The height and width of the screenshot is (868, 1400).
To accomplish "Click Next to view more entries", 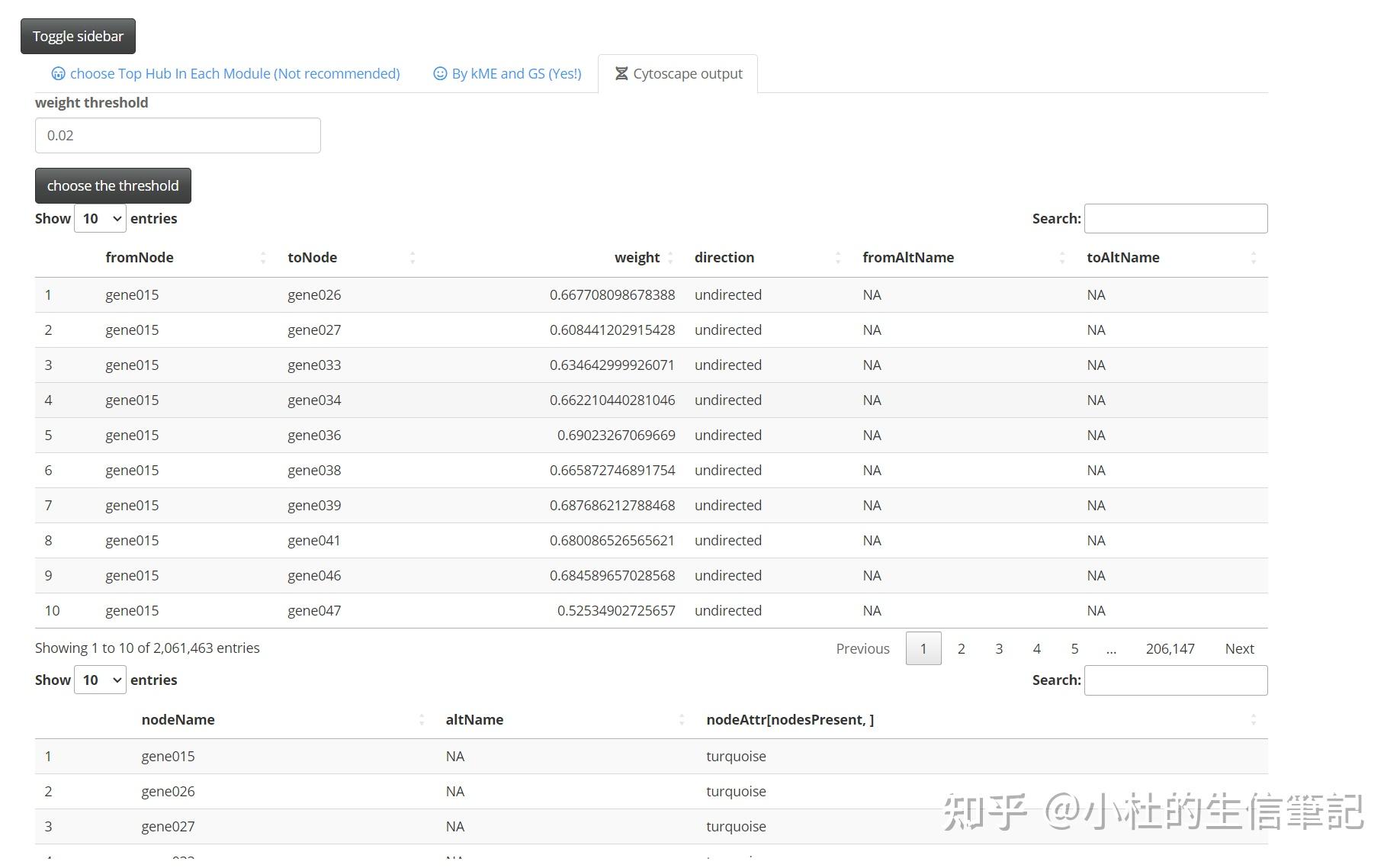I will point(1239,648).
